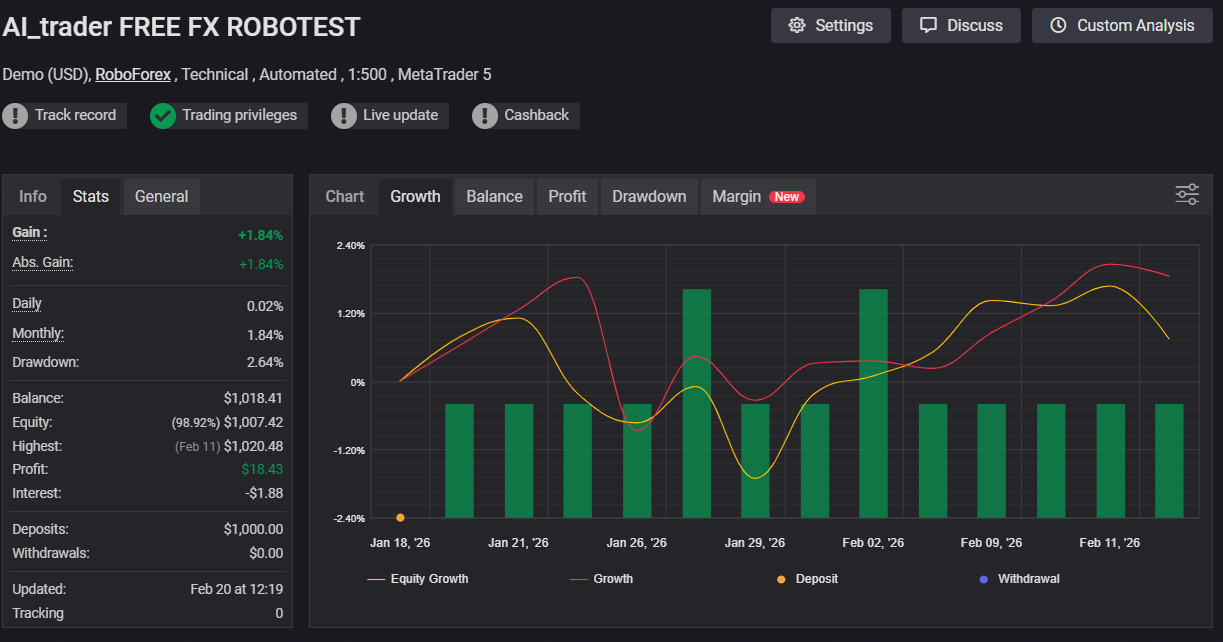The width and height of the screenshot is (1223, 642).
Task: Open the Margin tab marked New
Action: pos(758,197)
